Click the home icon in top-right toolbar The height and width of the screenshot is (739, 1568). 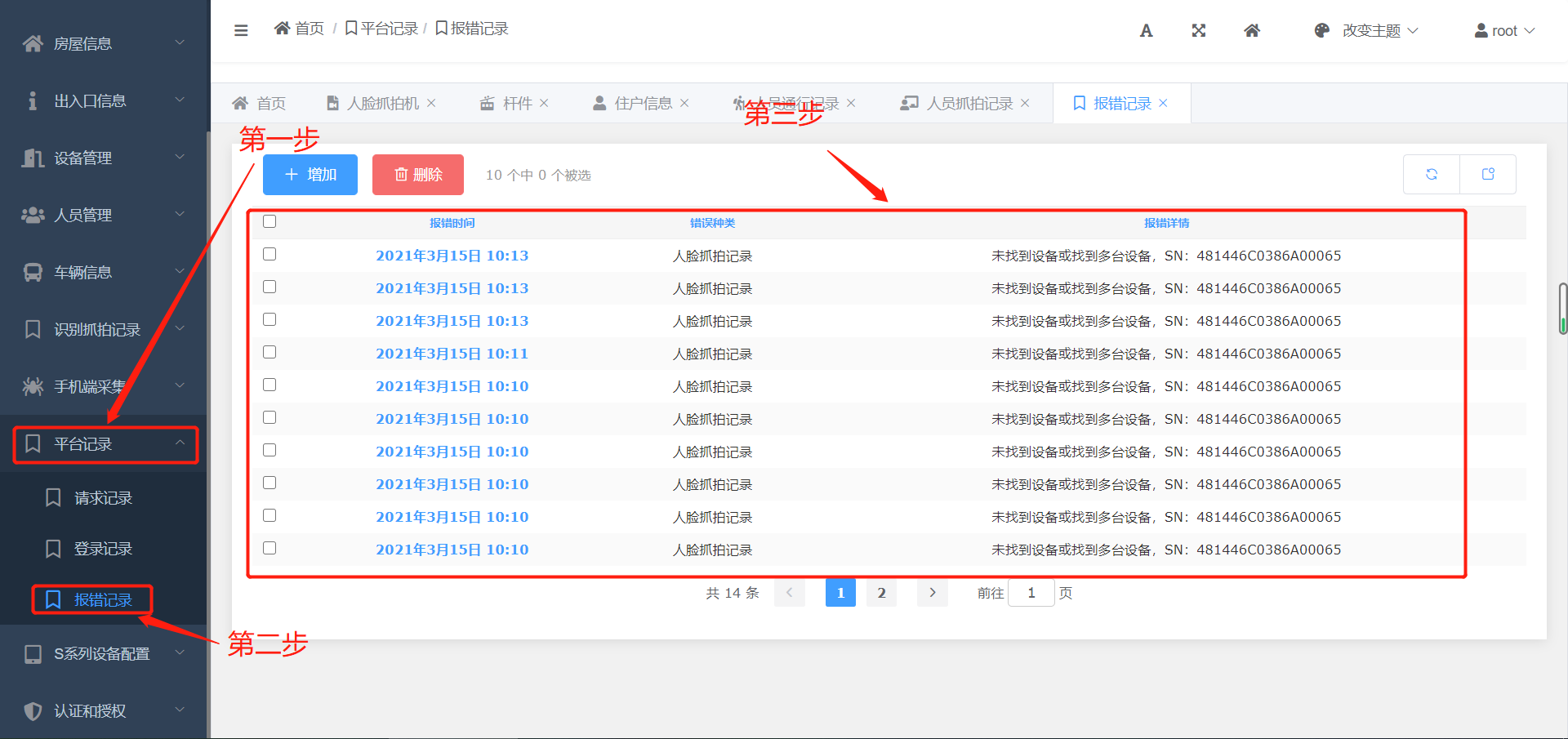1251,31
